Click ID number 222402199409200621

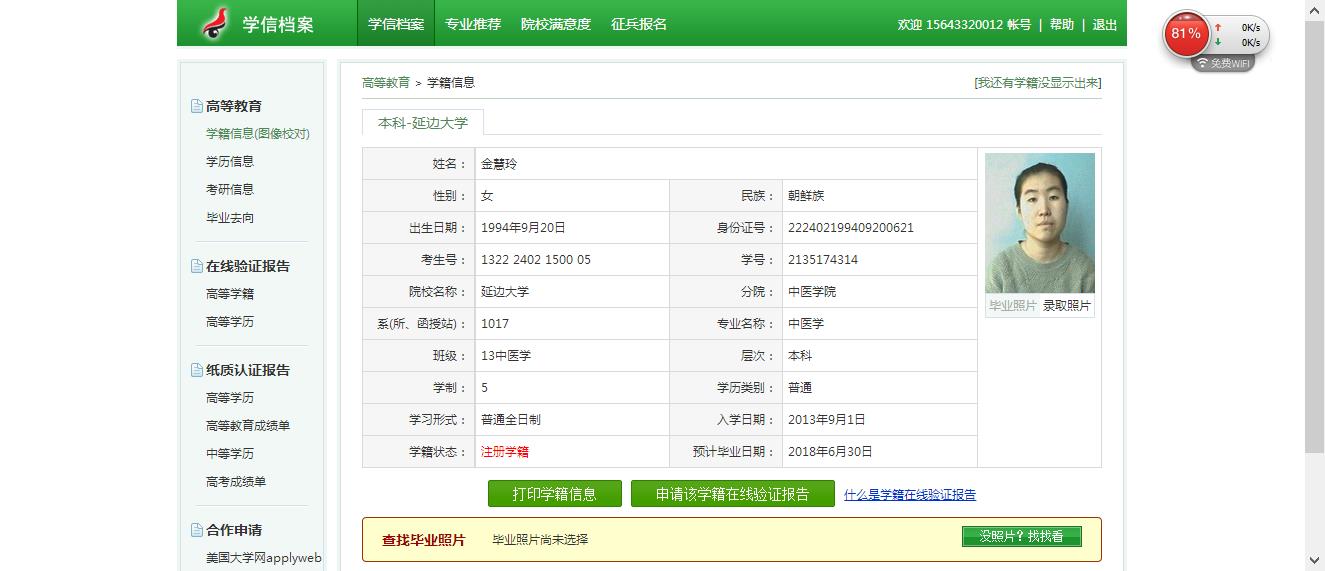[x=851, y=228]
